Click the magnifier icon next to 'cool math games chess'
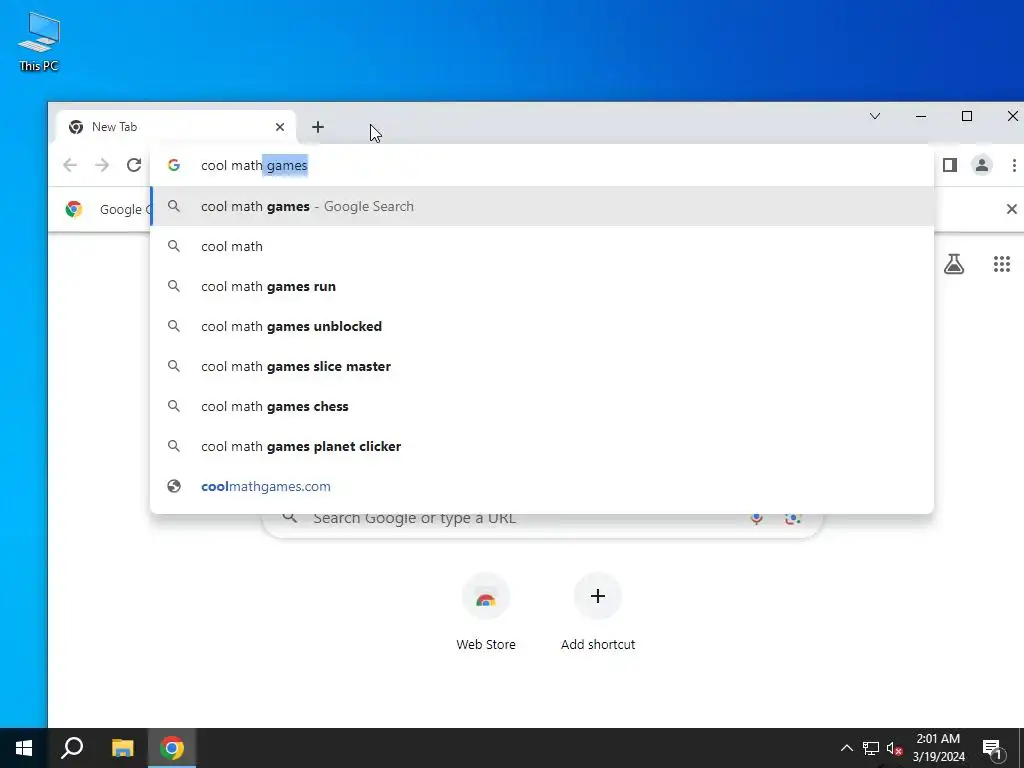 (174, 406)
